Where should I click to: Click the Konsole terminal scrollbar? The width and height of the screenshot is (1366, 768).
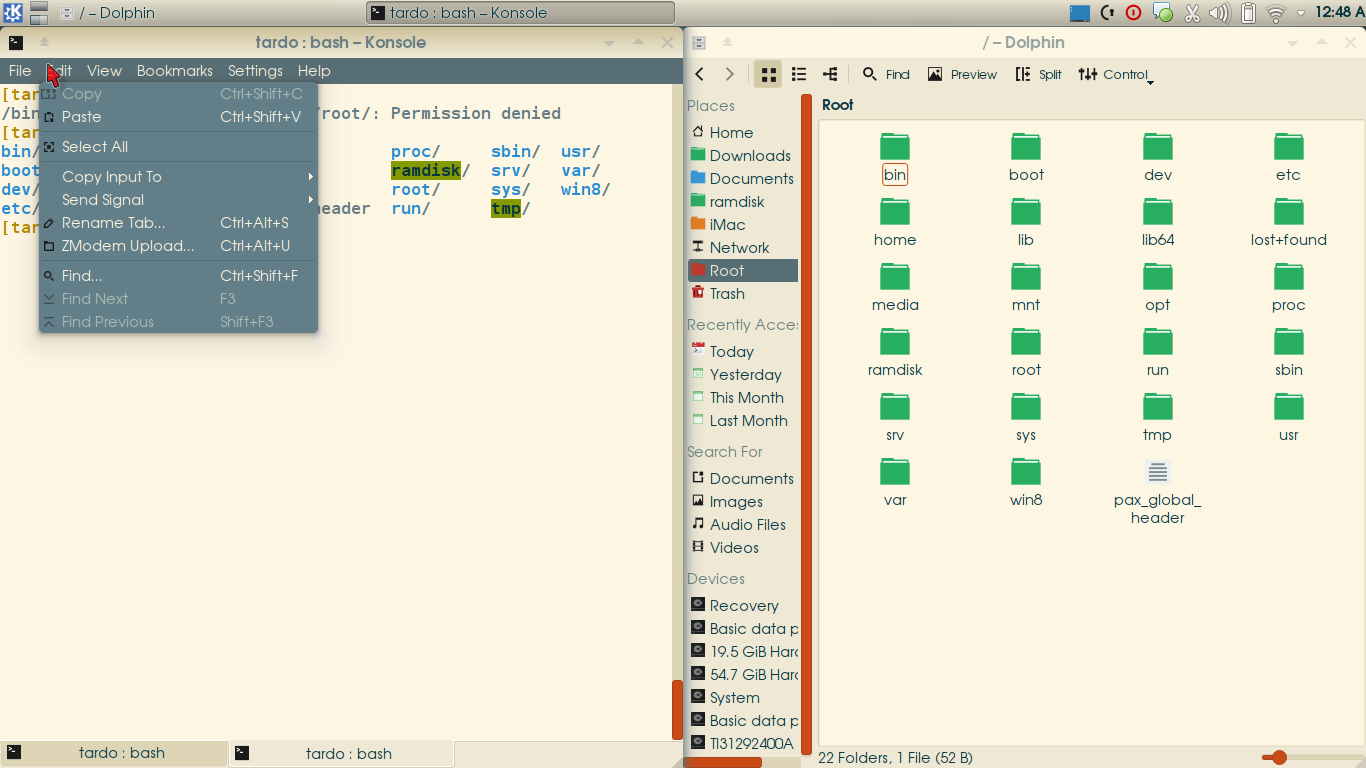677,709
